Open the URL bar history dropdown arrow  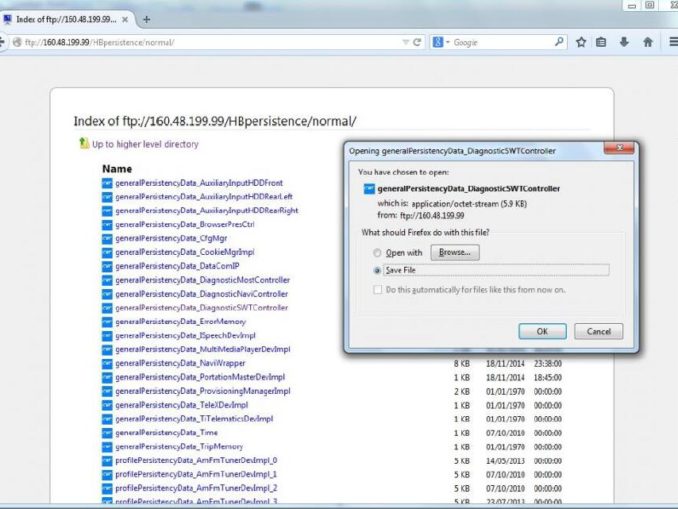point(405,43)
